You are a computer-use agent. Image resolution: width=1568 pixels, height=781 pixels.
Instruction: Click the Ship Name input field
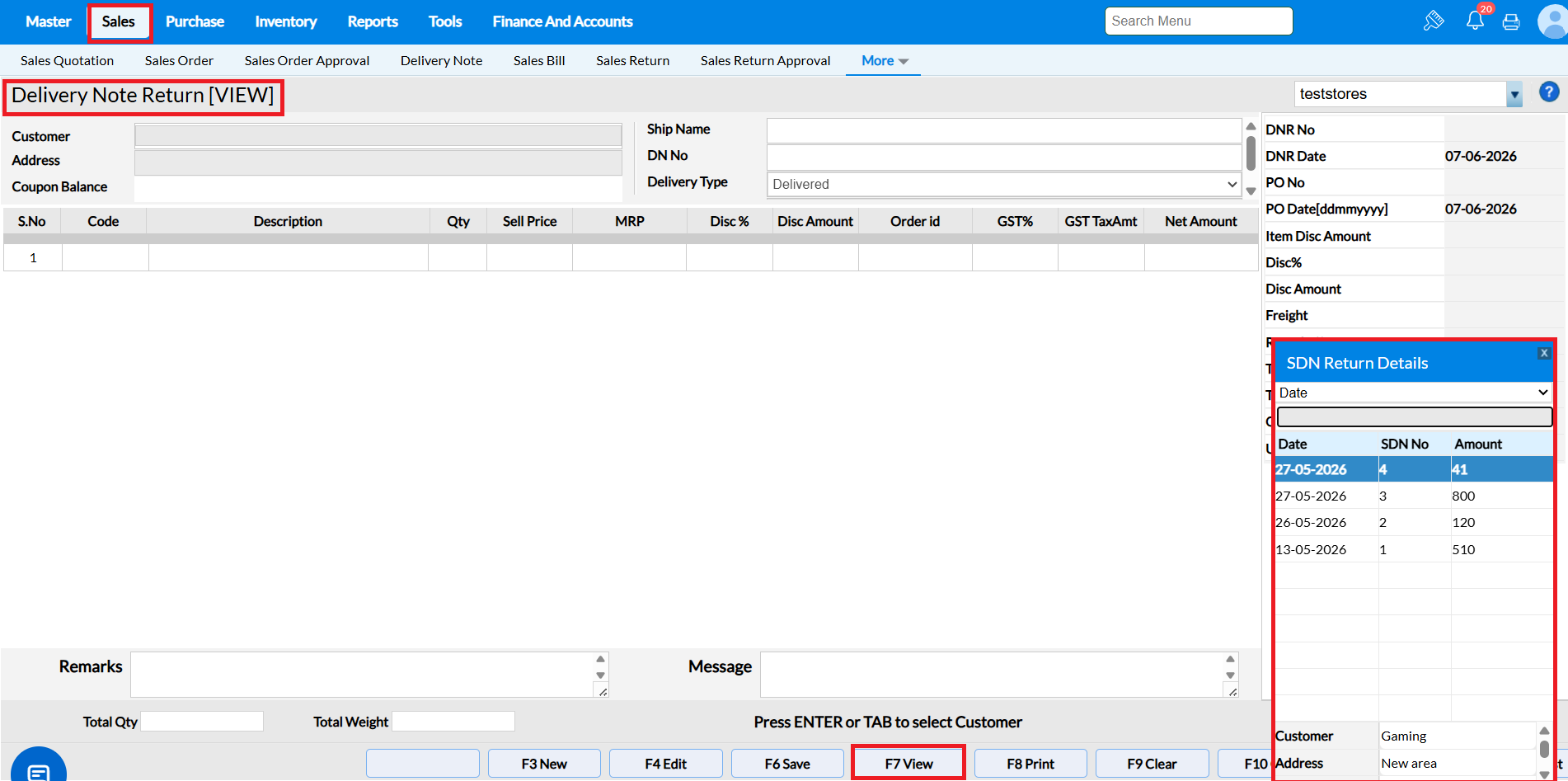pyautogui.click(x=1004, y=130)
